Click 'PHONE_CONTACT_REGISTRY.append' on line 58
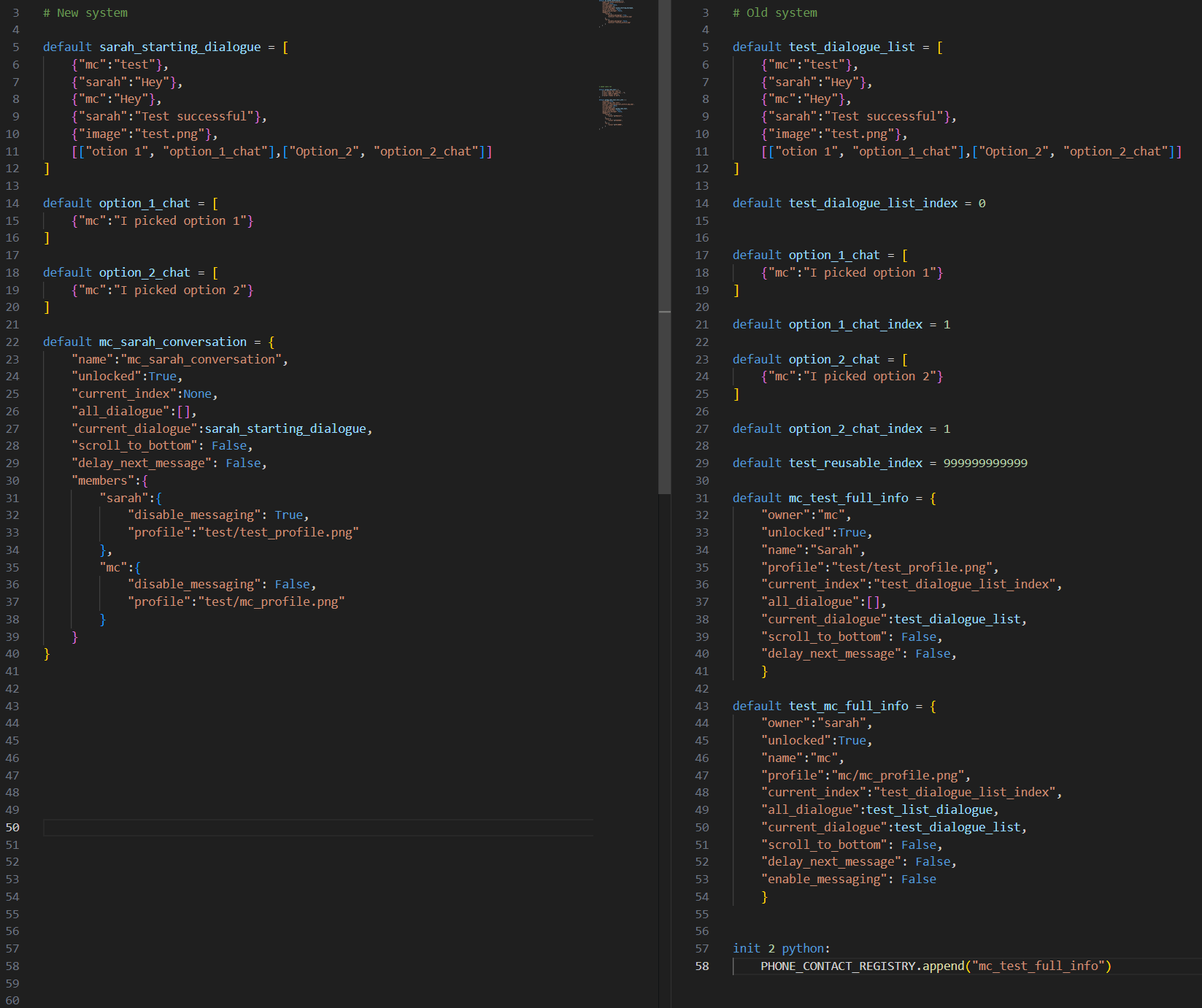This screenshot has height=1008, width=1202. tap(863, 966)
